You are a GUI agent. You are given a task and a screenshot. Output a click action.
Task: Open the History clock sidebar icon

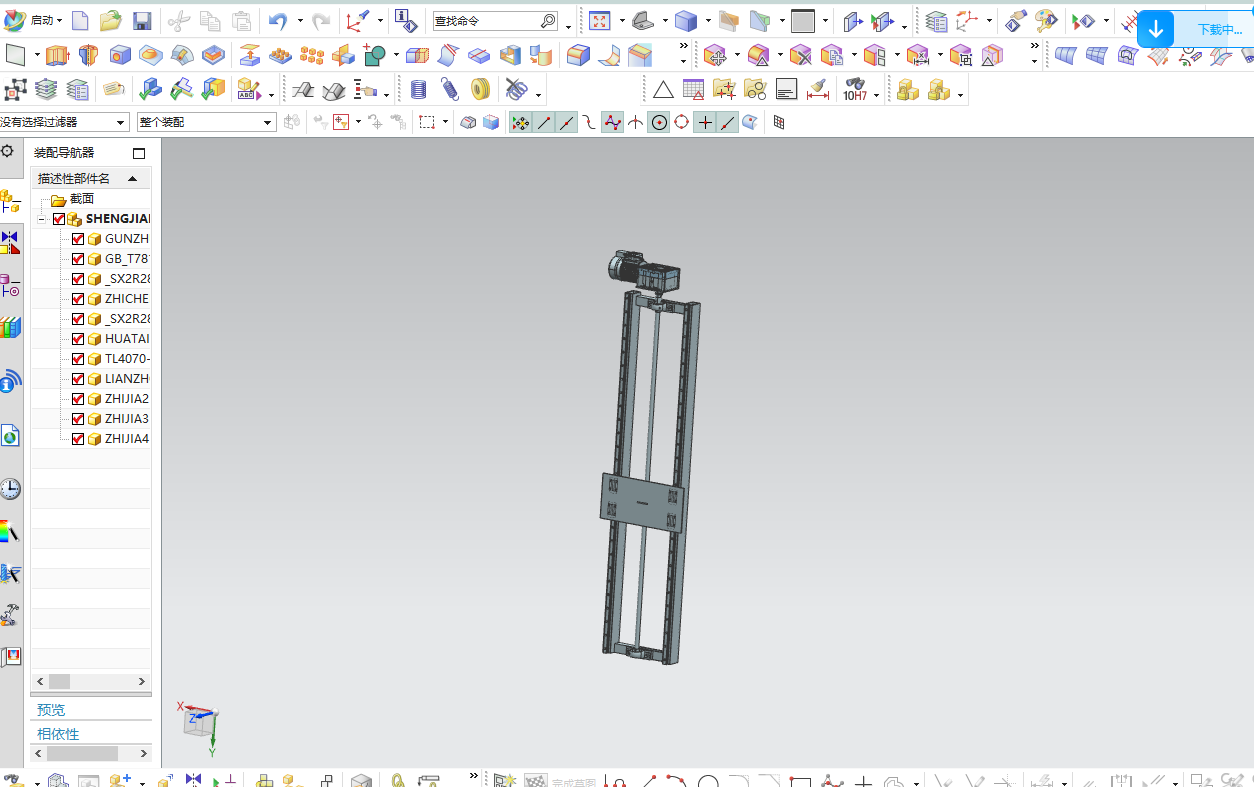[10, 489]
